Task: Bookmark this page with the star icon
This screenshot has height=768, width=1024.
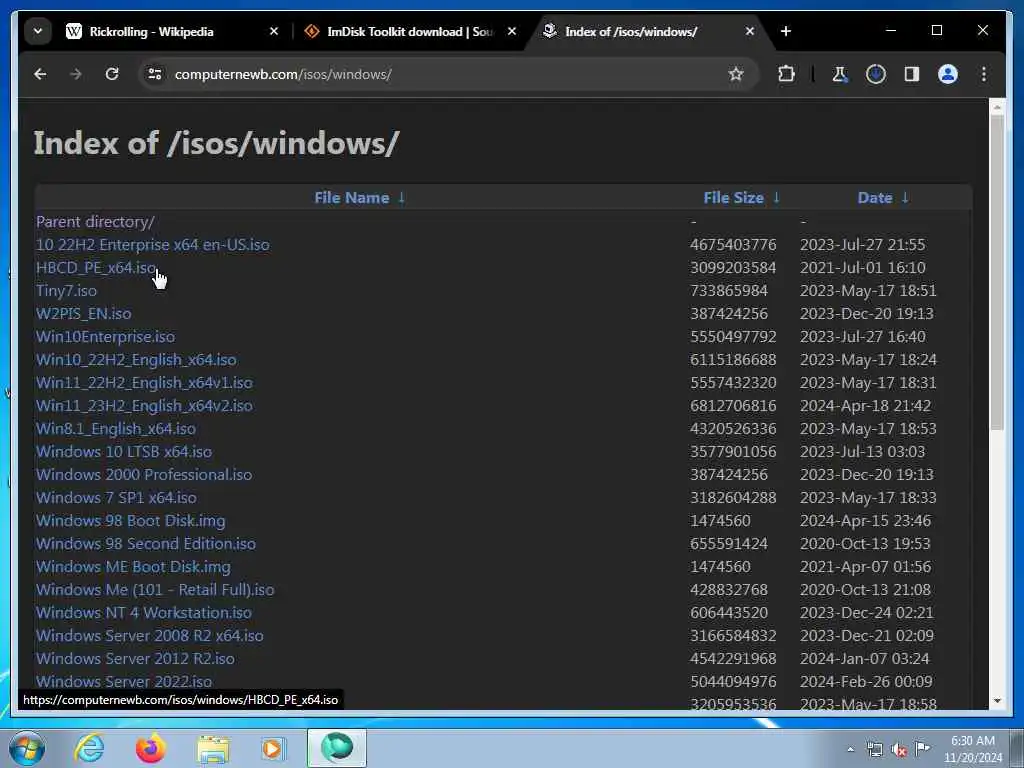Action: point(736,74)
